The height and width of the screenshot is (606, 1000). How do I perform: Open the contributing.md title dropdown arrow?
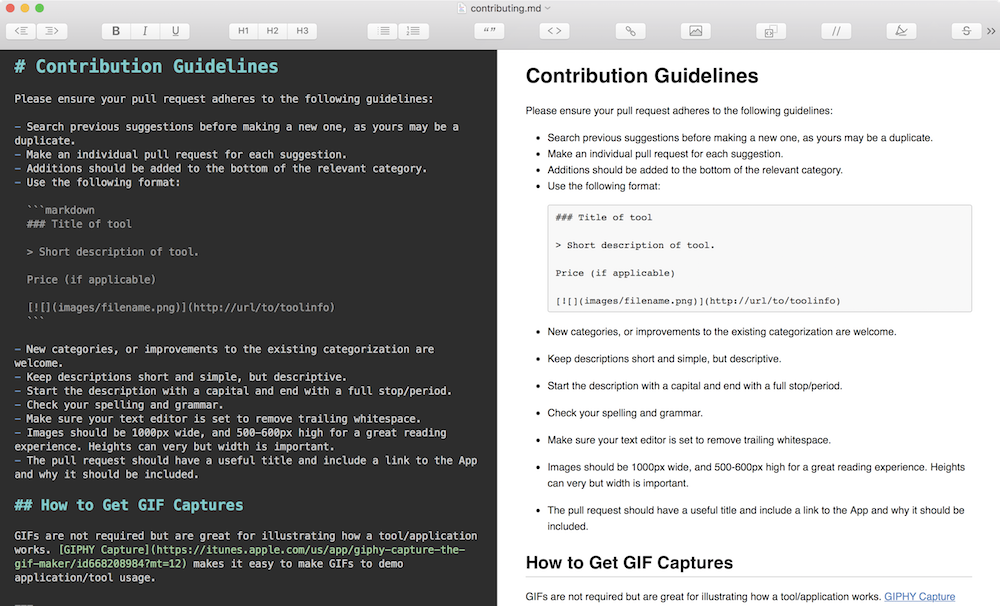coord(548,8)
